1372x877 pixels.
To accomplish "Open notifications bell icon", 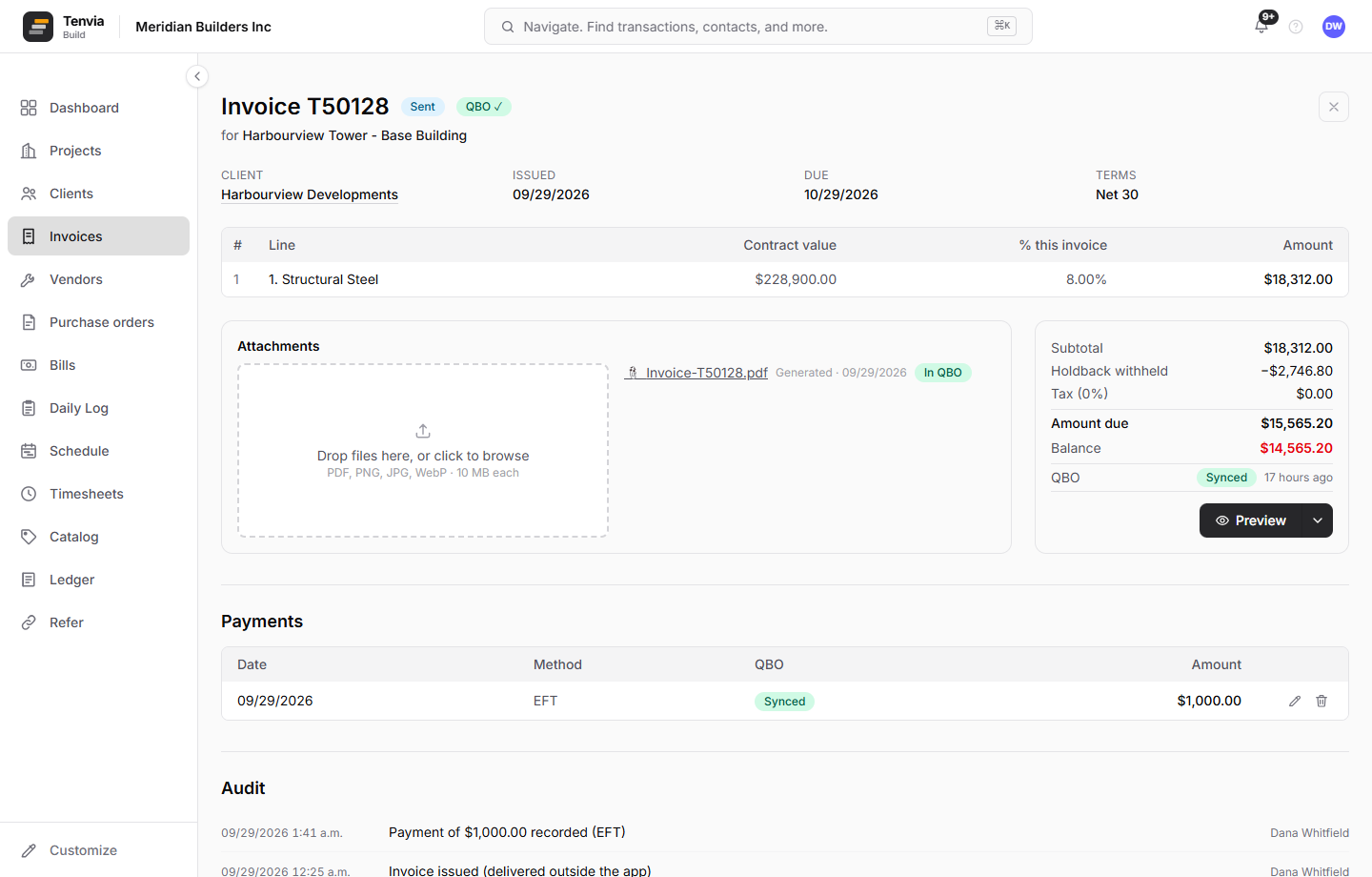I will pyautogui.click(x=1261, y=27).
